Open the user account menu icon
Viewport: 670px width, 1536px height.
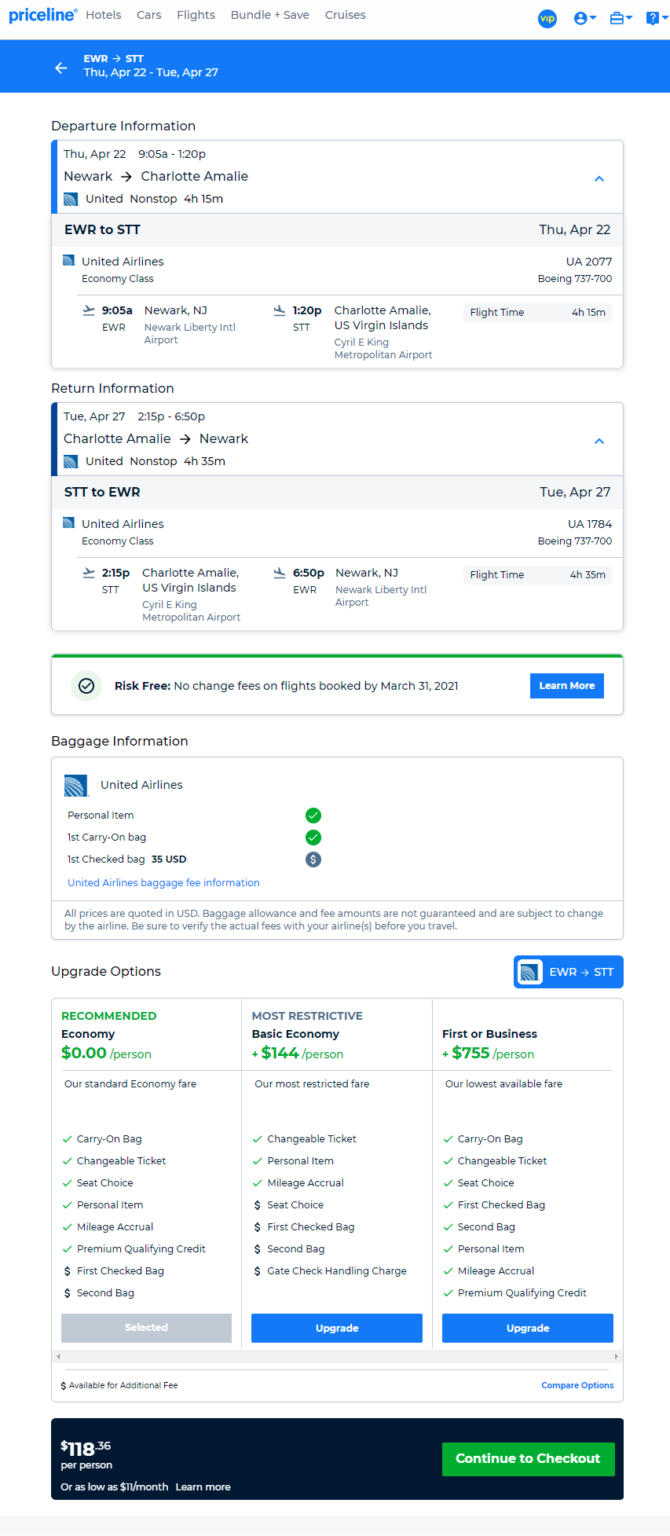585,18
